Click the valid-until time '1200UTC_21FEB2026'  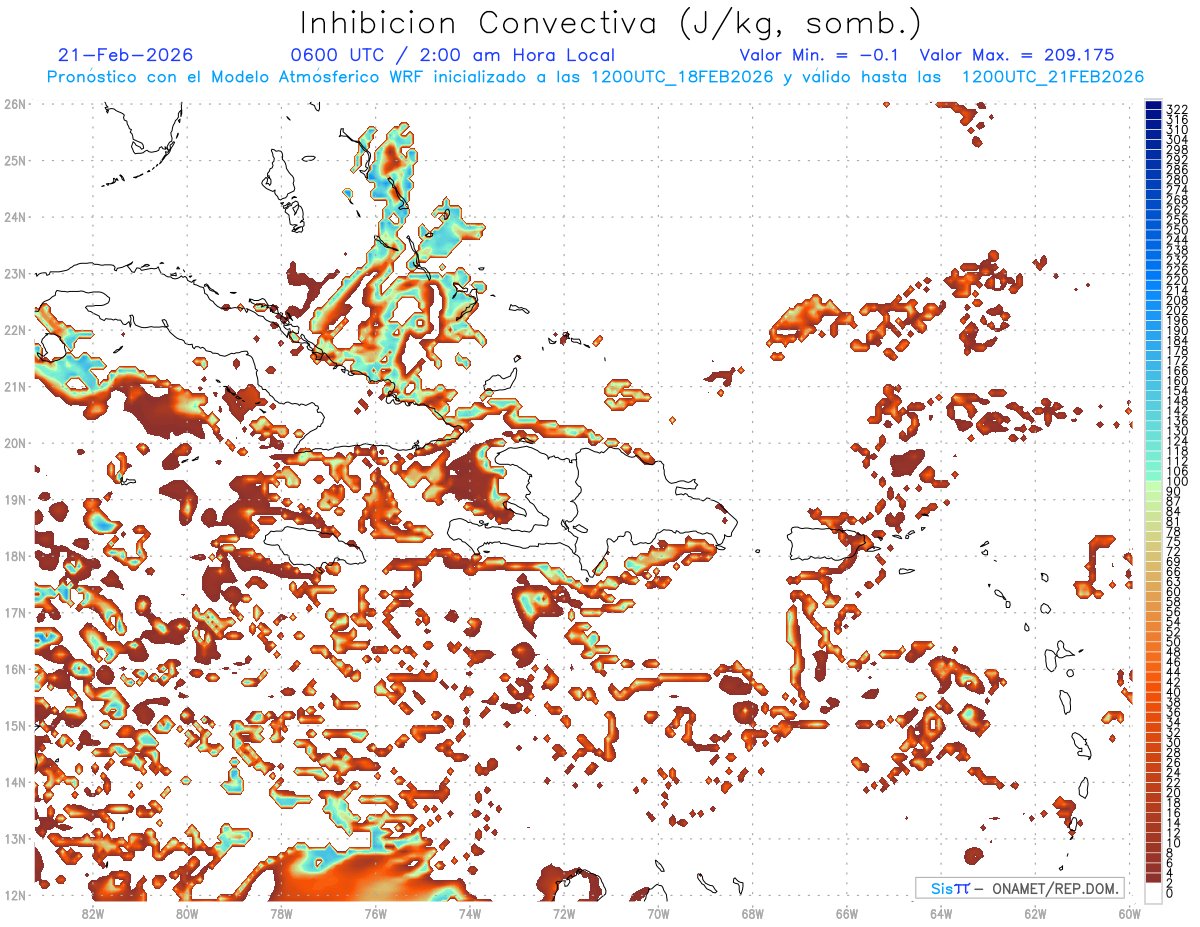point(1052,77)
